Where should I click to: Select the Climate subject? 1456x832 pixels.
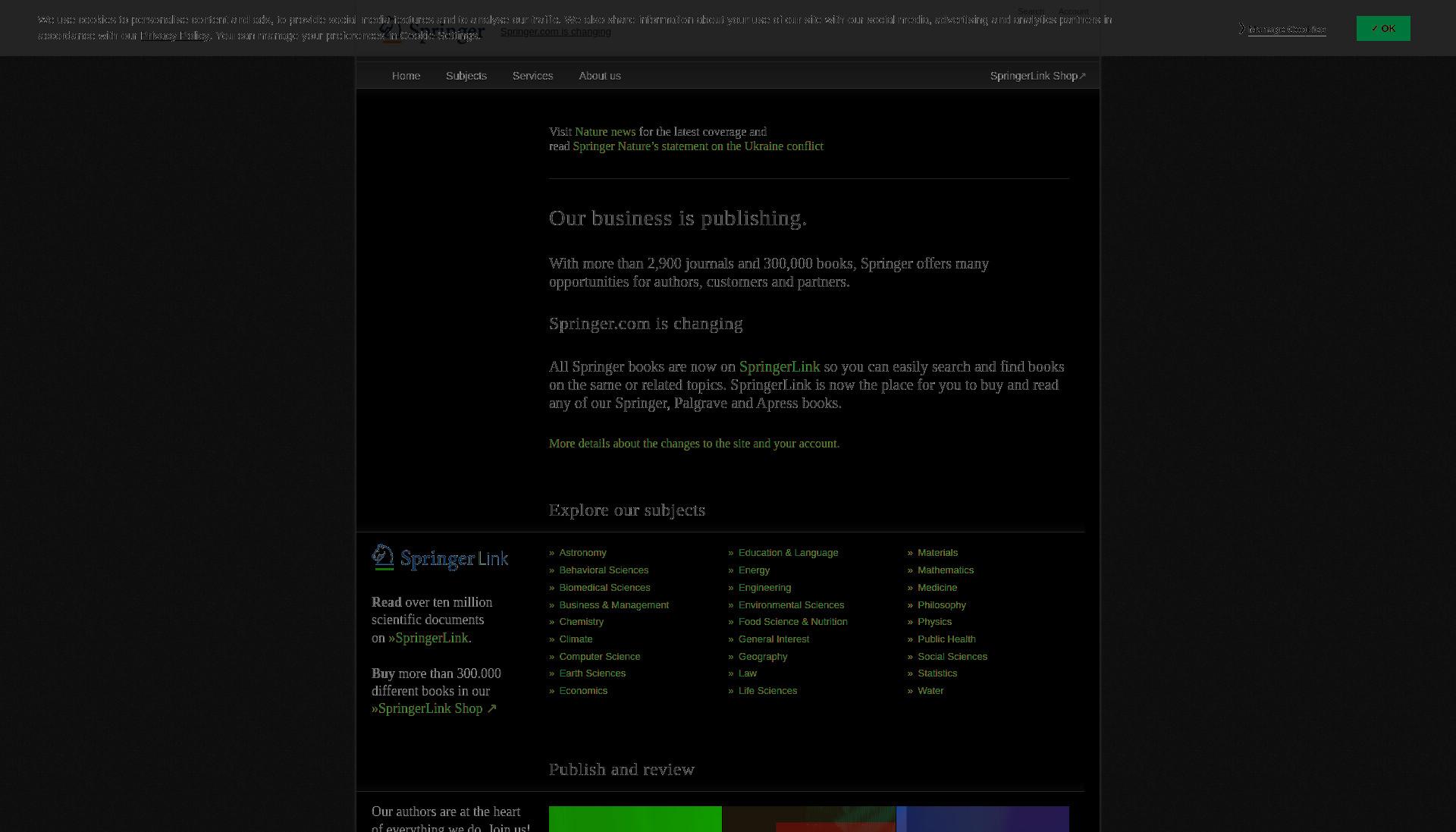pos(576,639)
